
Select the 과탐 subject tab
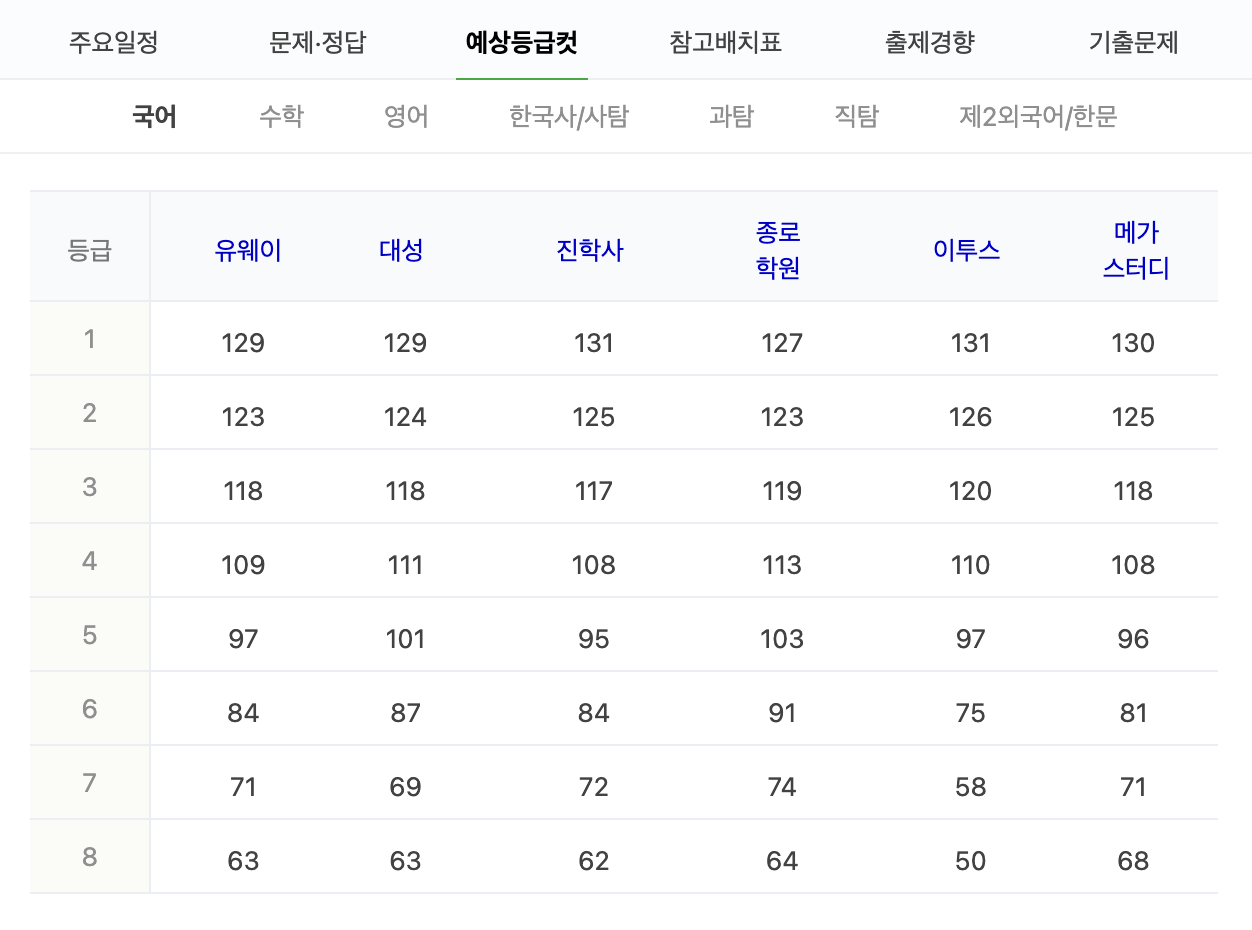[729, 116]
